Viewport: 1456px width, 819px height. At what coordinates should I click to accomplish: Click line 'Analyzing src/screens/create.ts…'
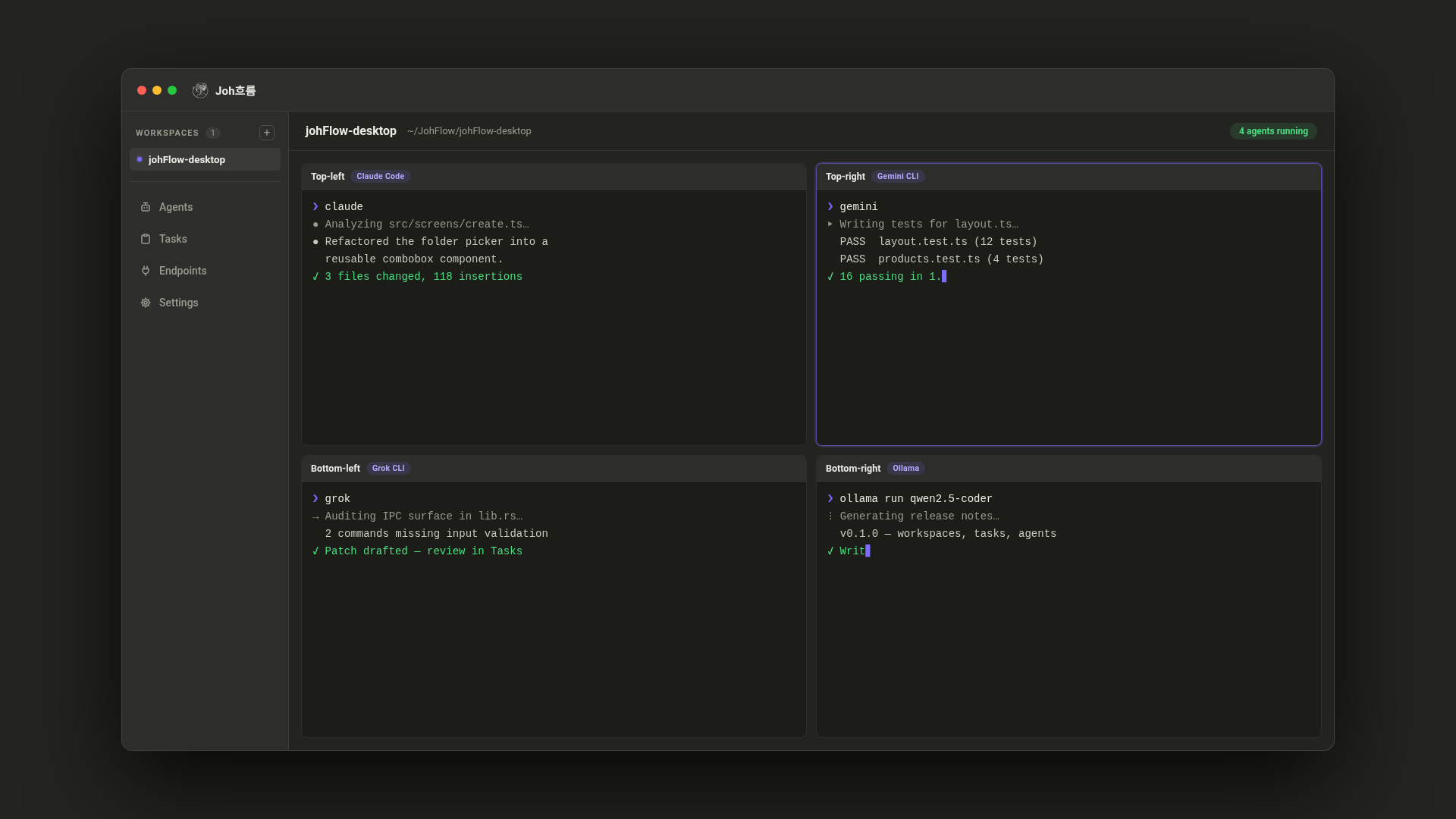pos(427,224)
